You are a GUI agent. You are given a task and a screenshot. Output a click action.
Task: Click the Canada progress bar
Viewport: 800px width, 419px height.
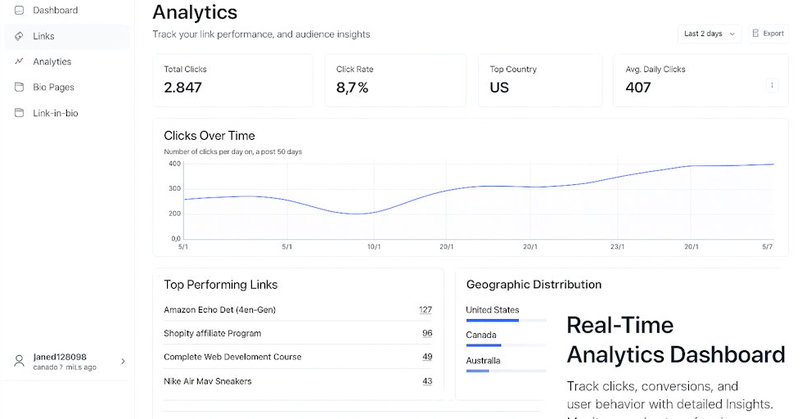click(506, 346)
